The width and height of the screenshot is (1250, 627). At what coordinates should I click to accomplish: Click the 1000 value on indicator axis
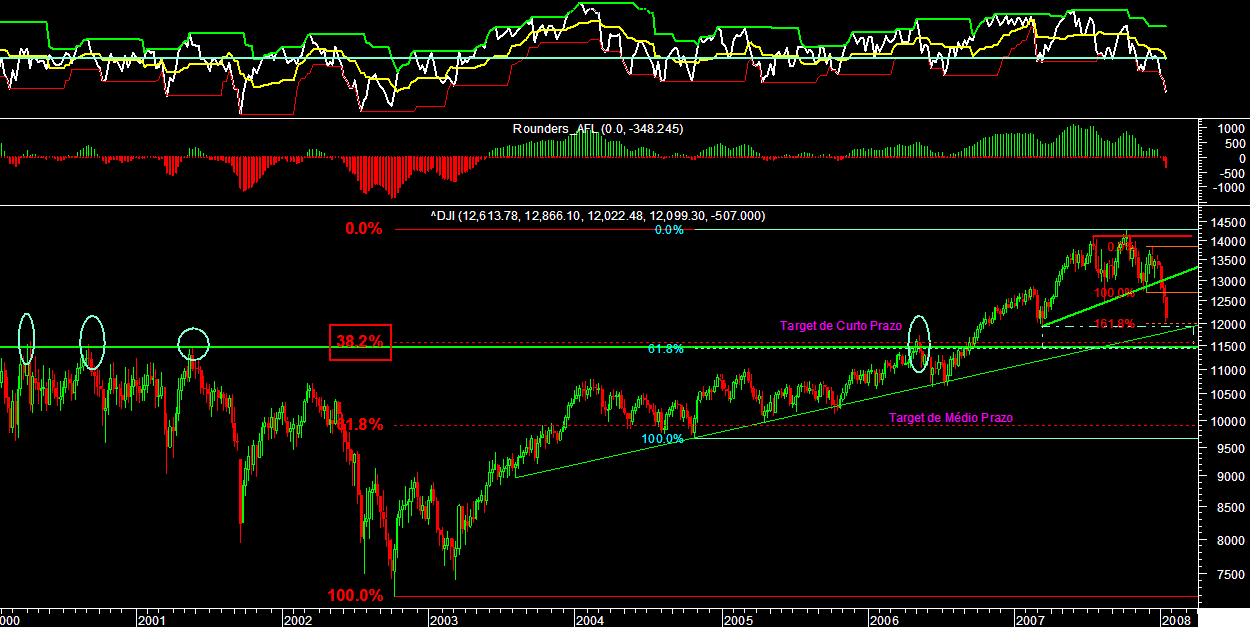pos(1230,128)
